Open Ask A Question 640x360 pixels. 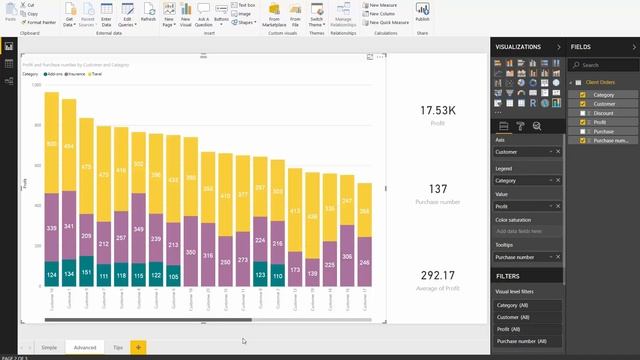click(x=203, y=14)
